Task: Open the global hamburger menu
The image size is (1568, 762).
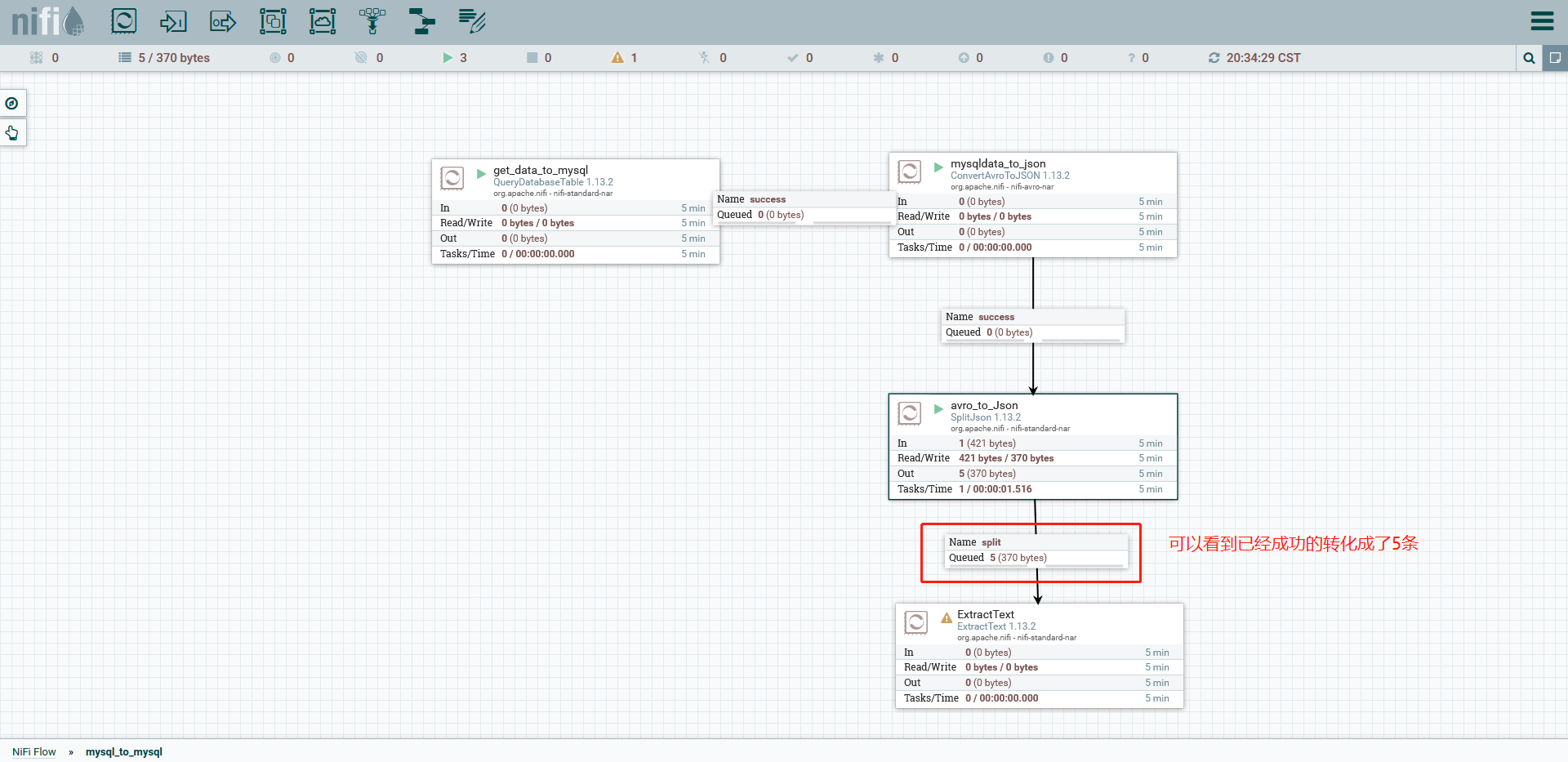Action: pyautogui.click(x=1542, y=21)
